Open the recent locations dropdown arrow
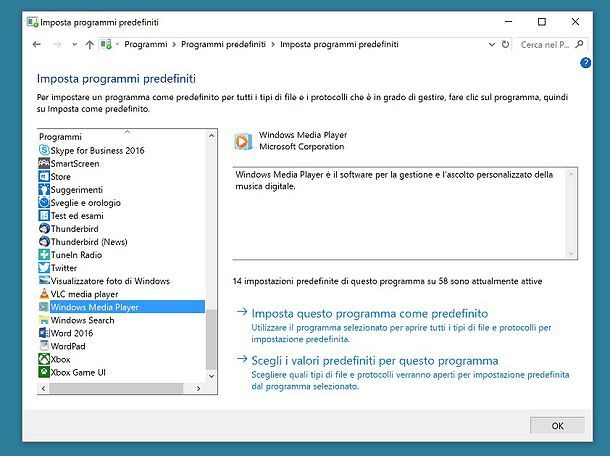 click(x=74, y=44)
